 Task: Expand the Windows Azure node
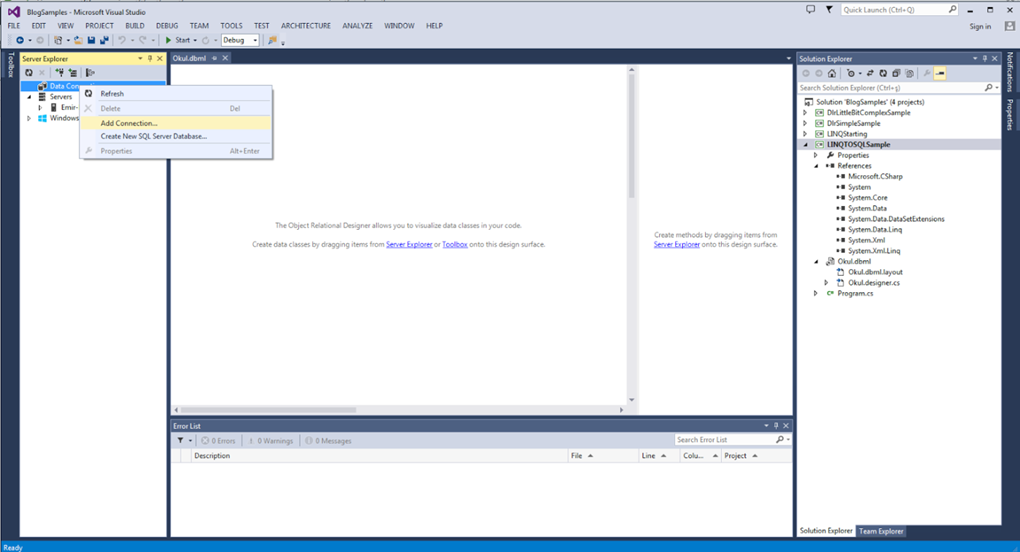coord(29,118)
